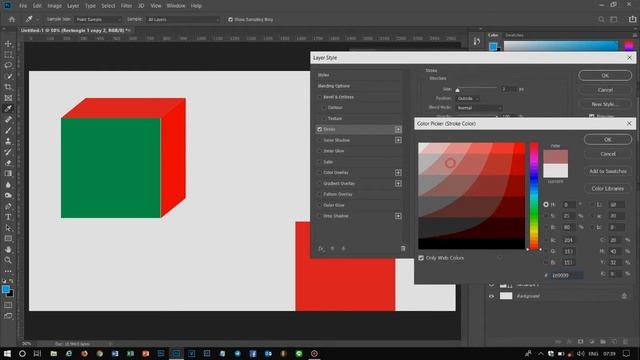The height and width of the screenshot is (360, 640).
Task: Open the Sample All Layers dropdown
Action: pos(183,20)
